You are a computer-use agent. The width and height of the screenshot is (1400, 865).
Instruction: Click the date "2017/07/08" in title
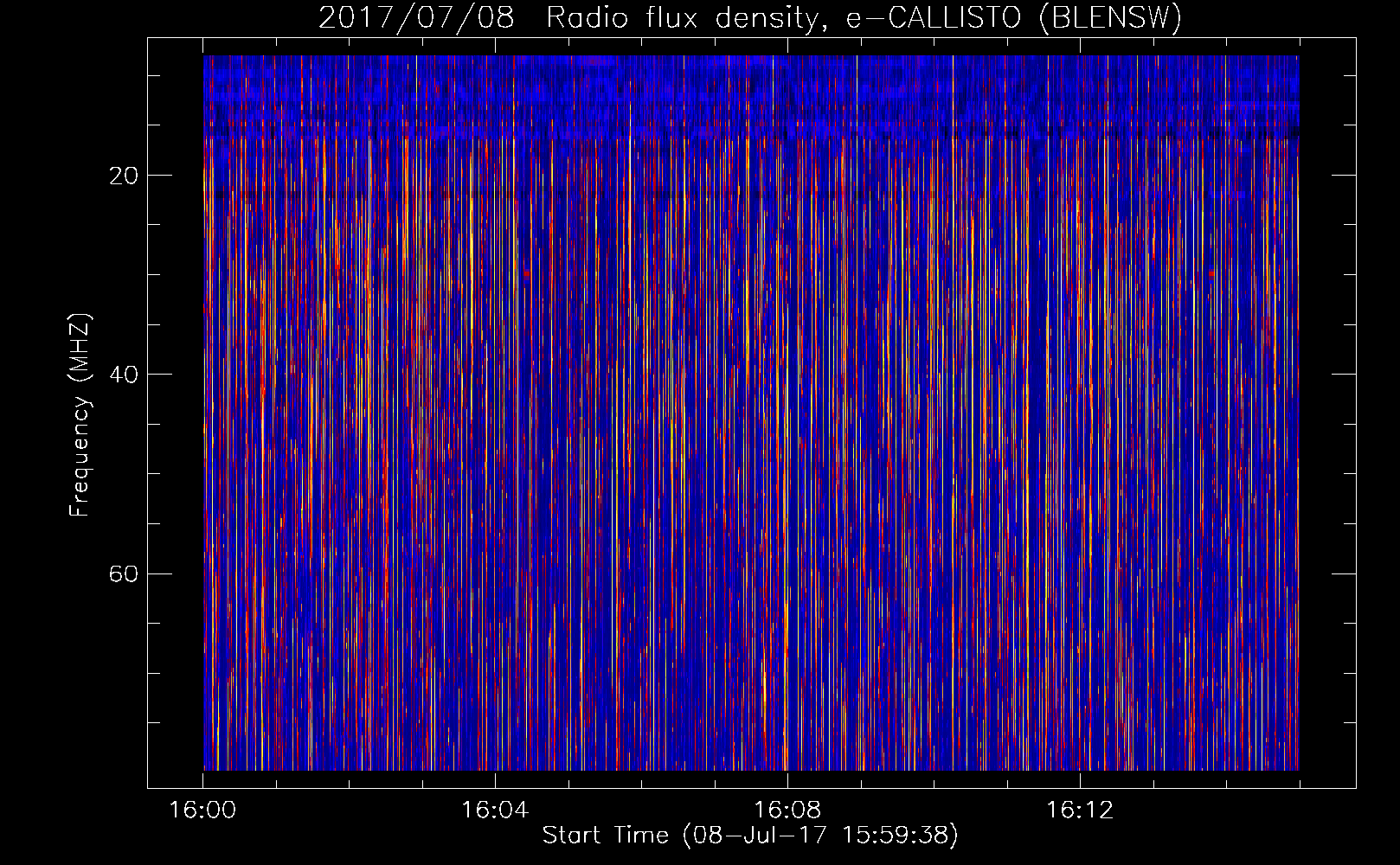(416, 18)
